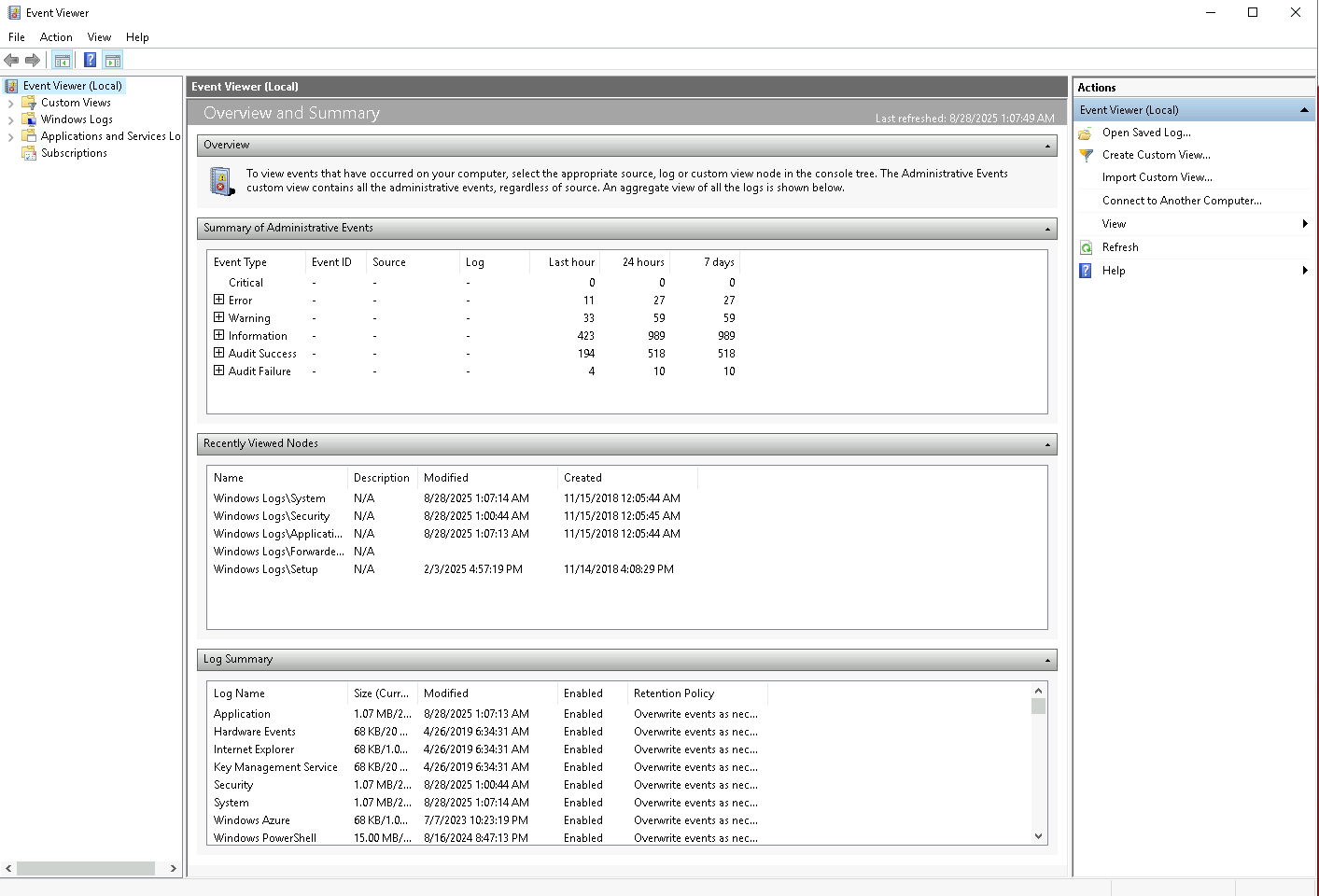1319x896 pixels.
Task: Expand the Warning event type row
Action: [217, 317]
